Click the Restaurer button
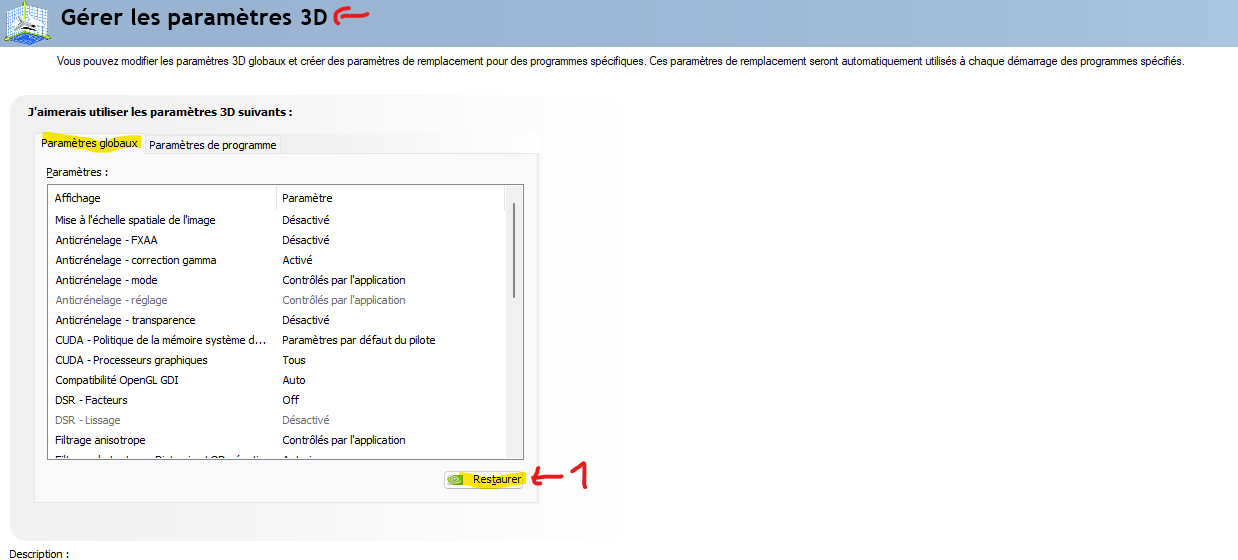This screenshot has height=560, width=1238. [484, 479]
